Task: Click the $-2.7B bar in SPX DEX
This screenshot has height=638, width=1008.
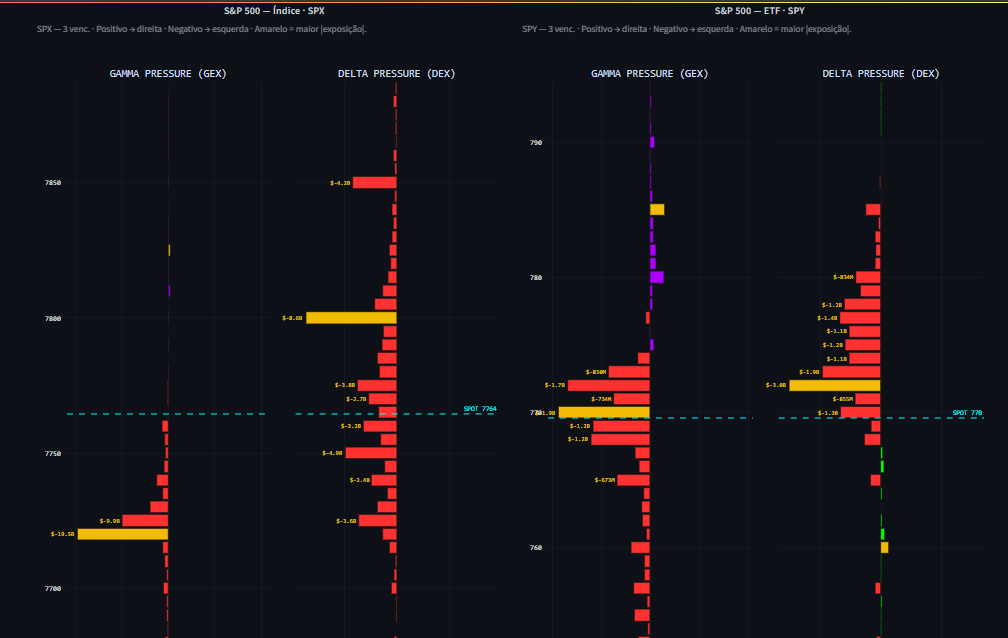Action: tap(382, 399)
